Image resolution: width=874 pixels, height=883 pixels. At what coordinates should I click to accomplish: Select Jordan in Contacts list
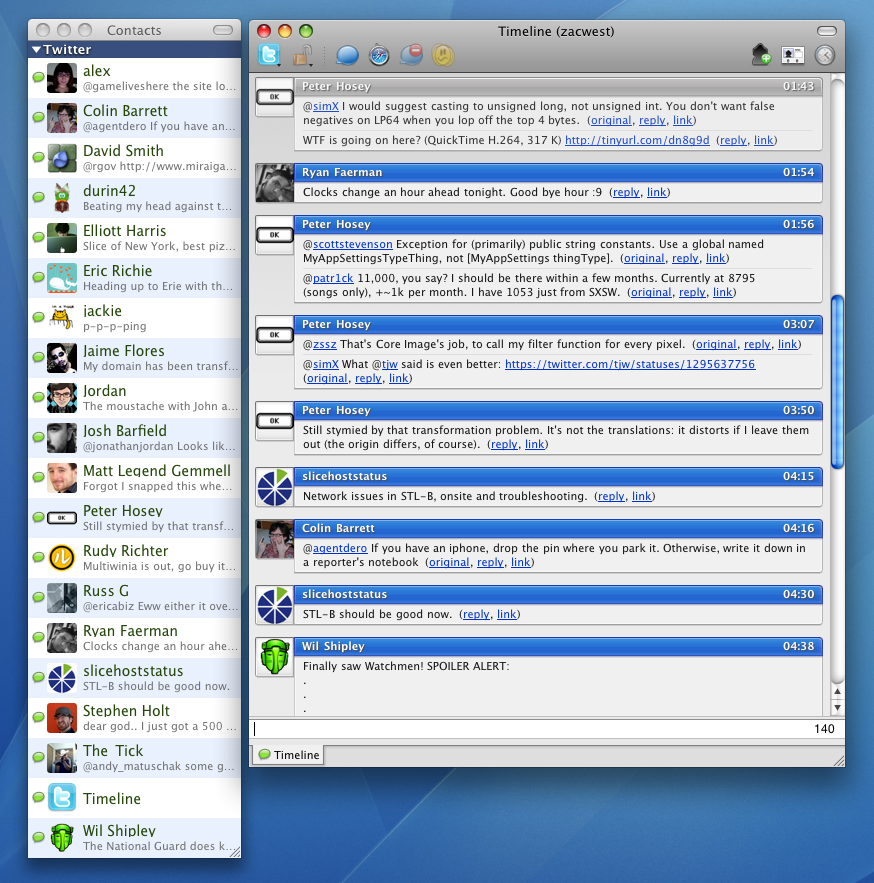coord(135,398)
